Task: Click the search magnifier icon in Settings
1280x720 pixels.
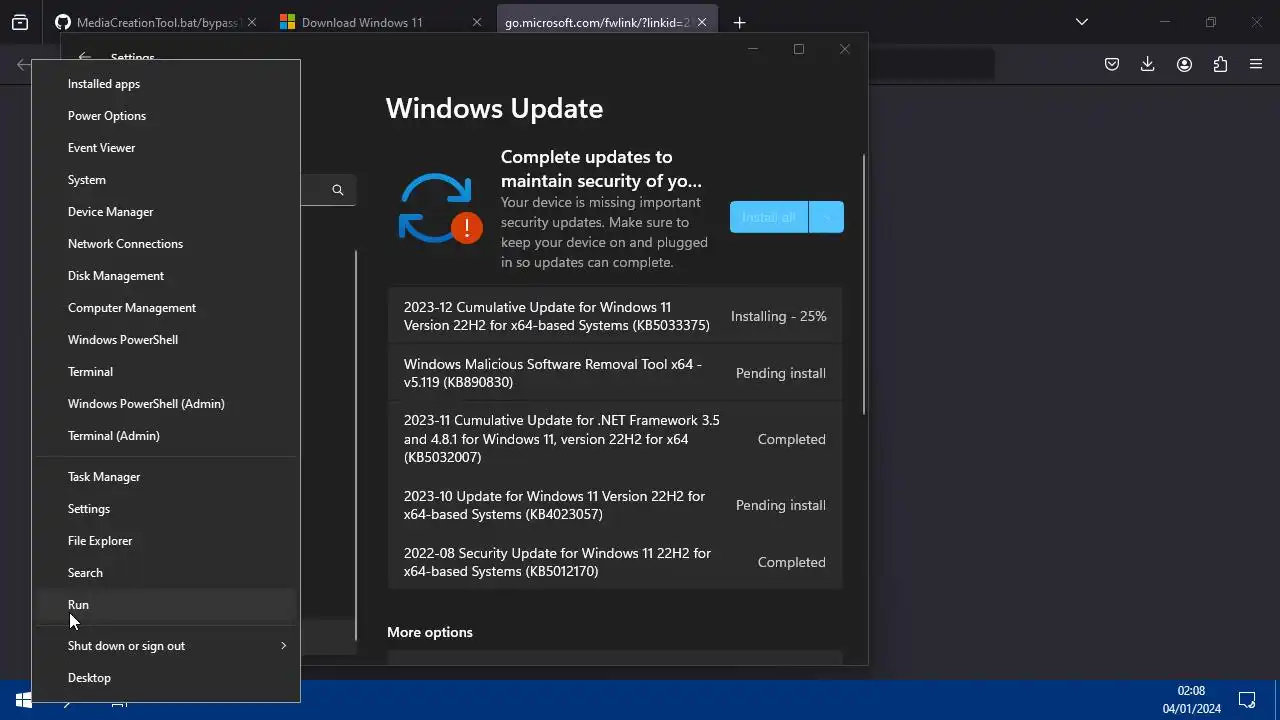Action: pos(338,190)
